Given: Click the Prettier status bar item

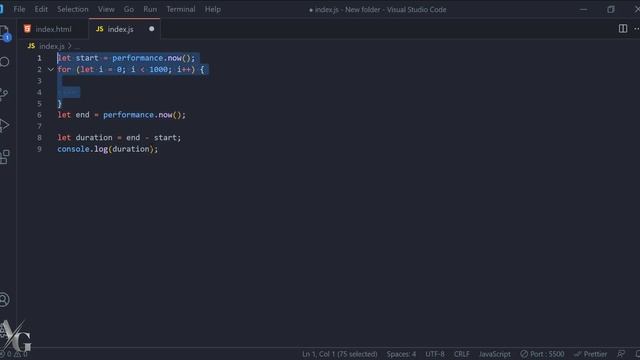Looking at the screenshot, I should (x=591, y=354).
